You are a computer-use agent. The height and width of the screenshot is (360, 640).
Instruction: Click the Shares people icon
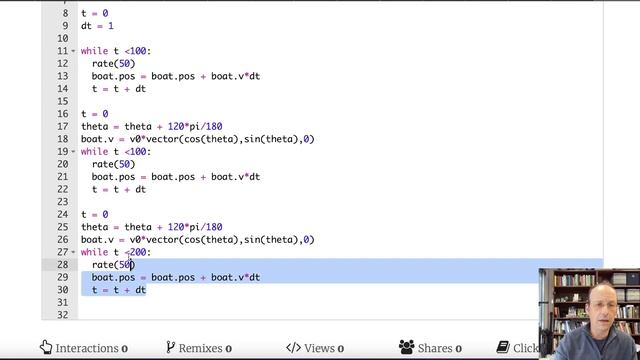[407, 347]
